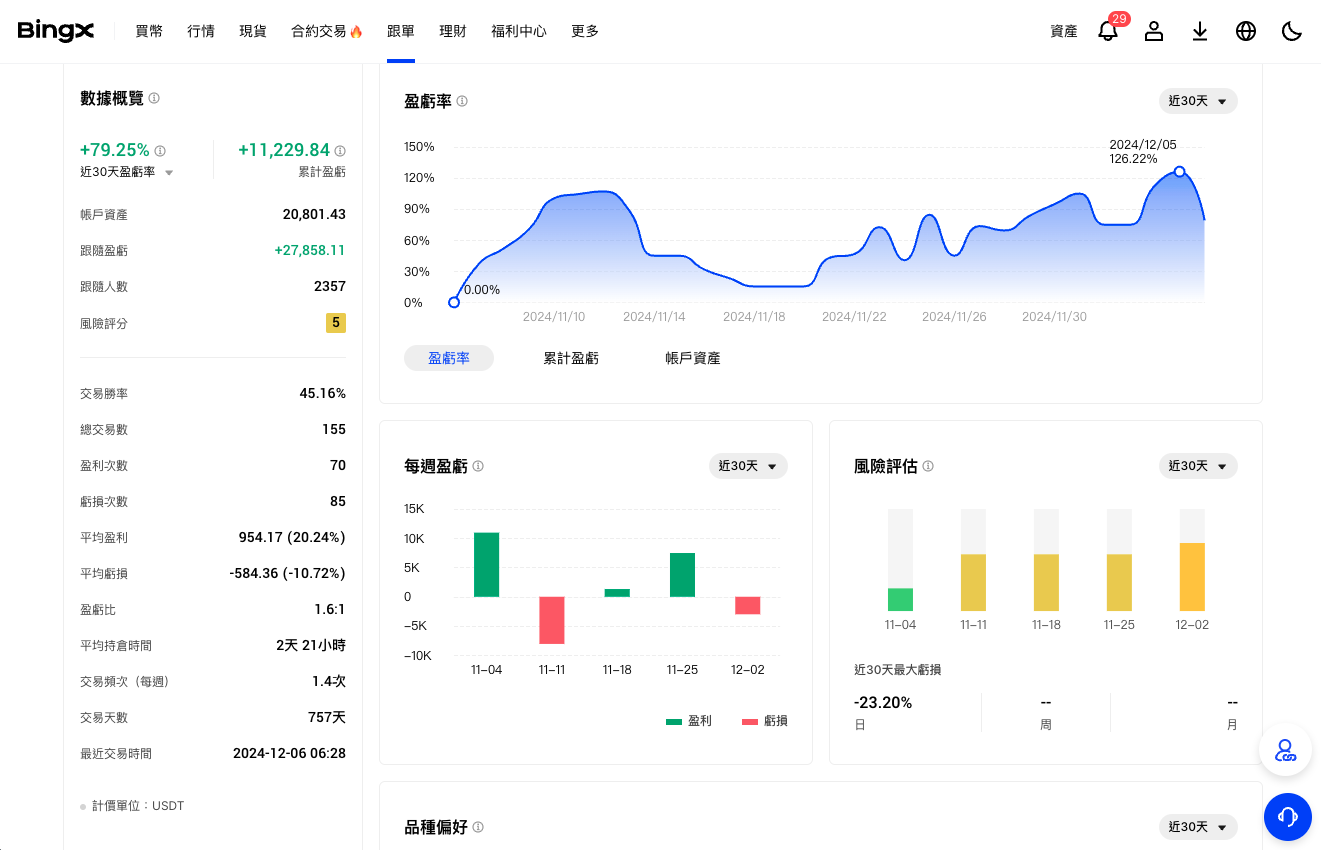Open the customer support headset icon
This screenshot has height=850, width=1321.
click(1288, 817)
